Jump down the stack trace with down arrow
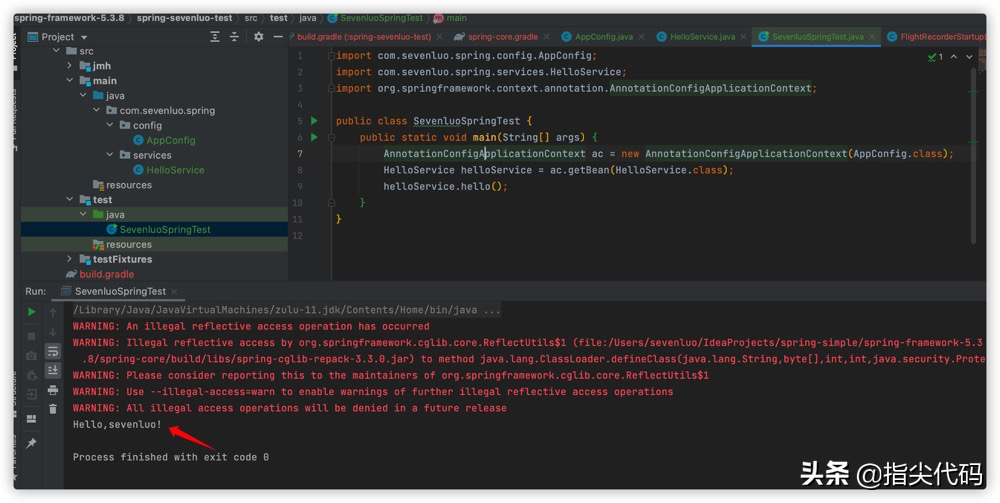 [x=53, y=332]
